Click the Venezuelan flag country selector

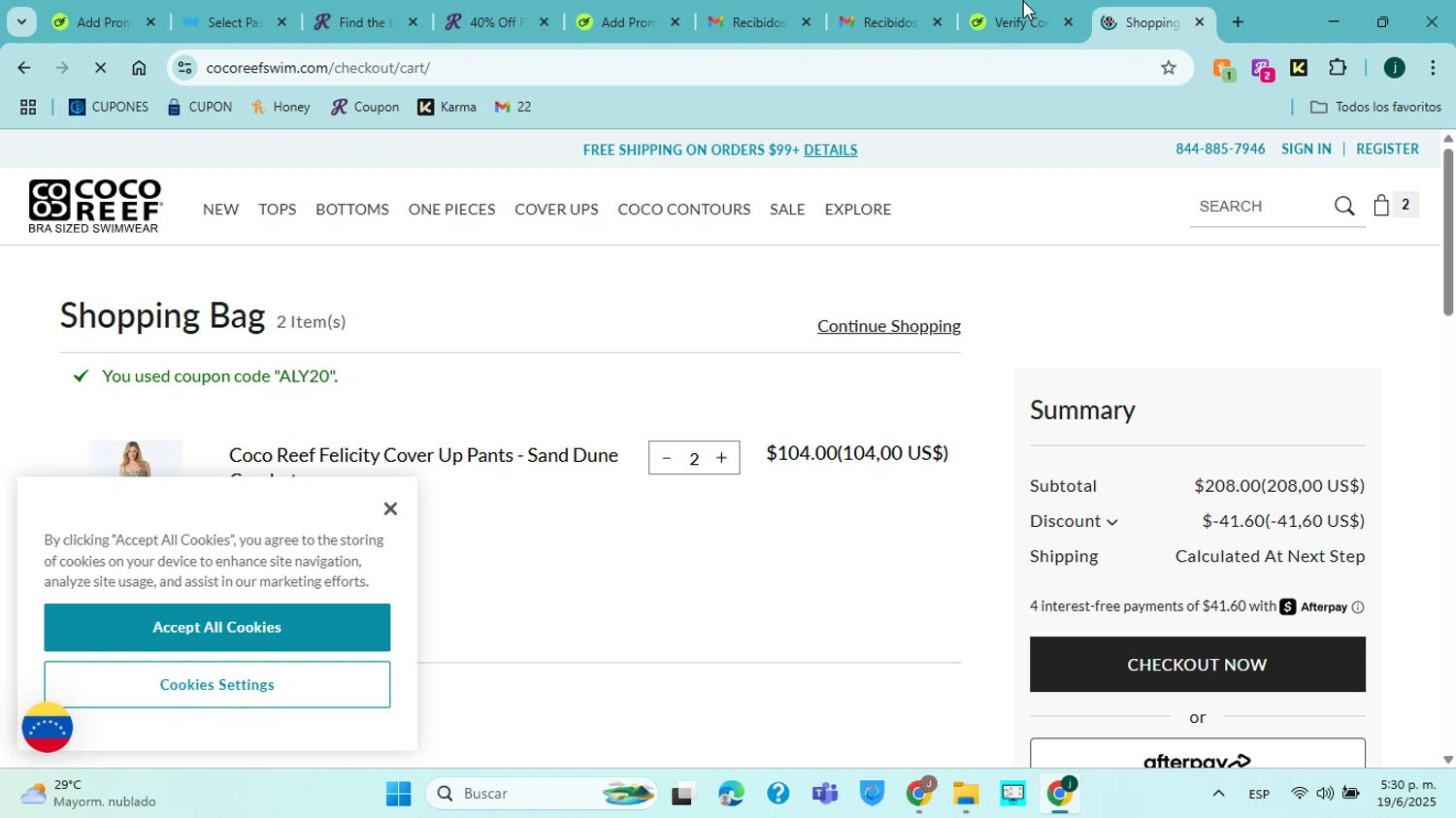(x=48, y=728)
